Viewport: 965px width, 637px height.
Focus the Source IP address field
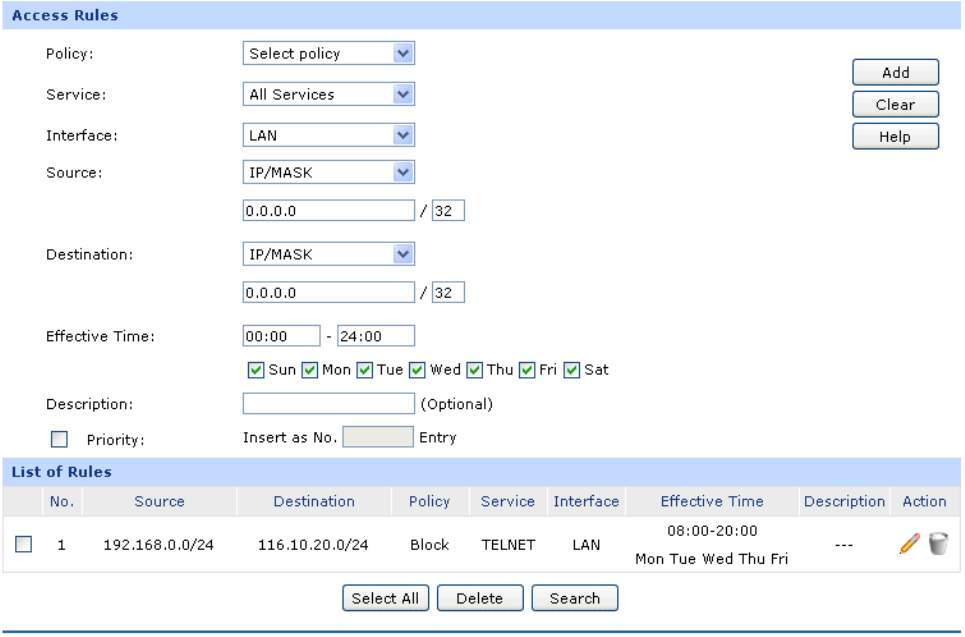pyautogui.click(x=329, y=210)
